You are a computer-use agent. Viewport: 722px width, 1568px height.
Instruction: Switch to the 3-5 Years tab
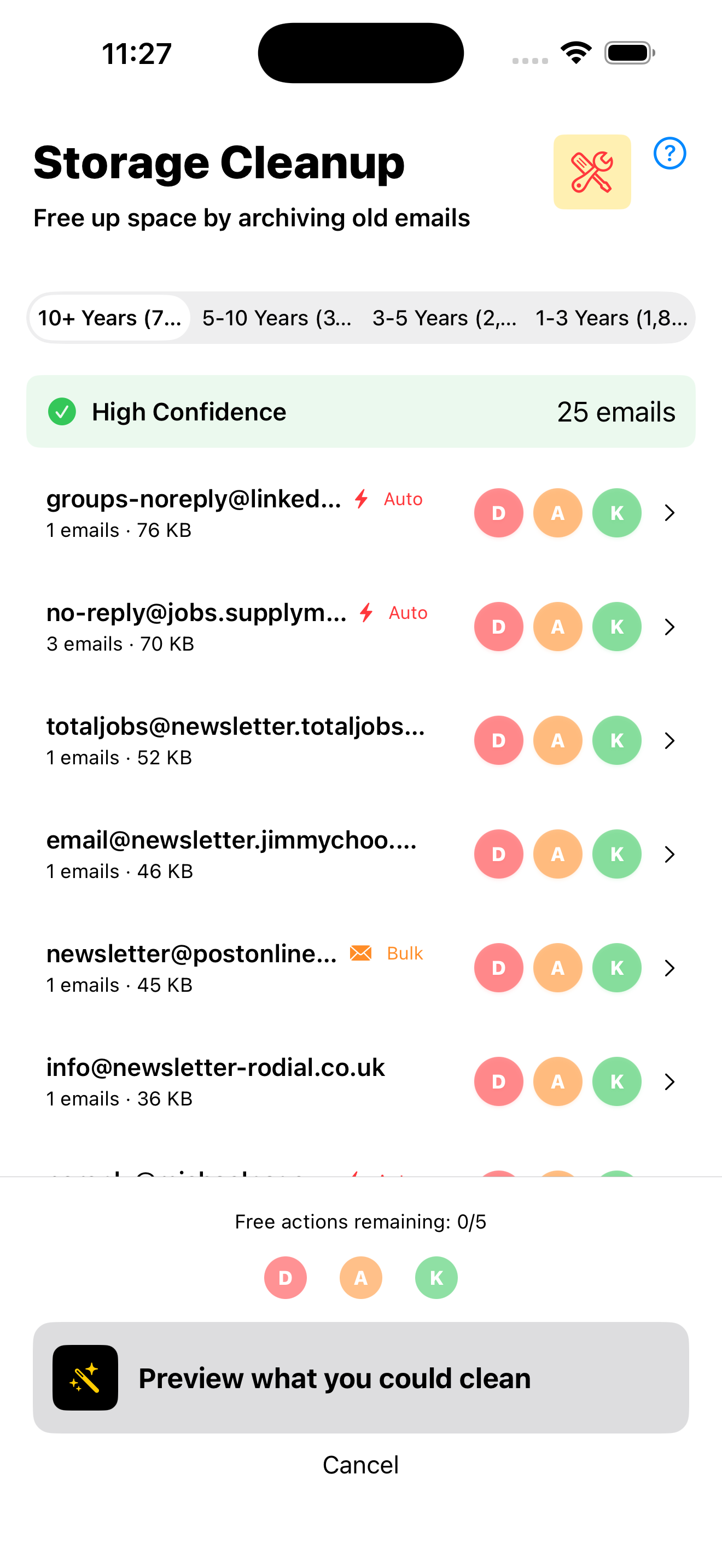(x=444, y=318)
